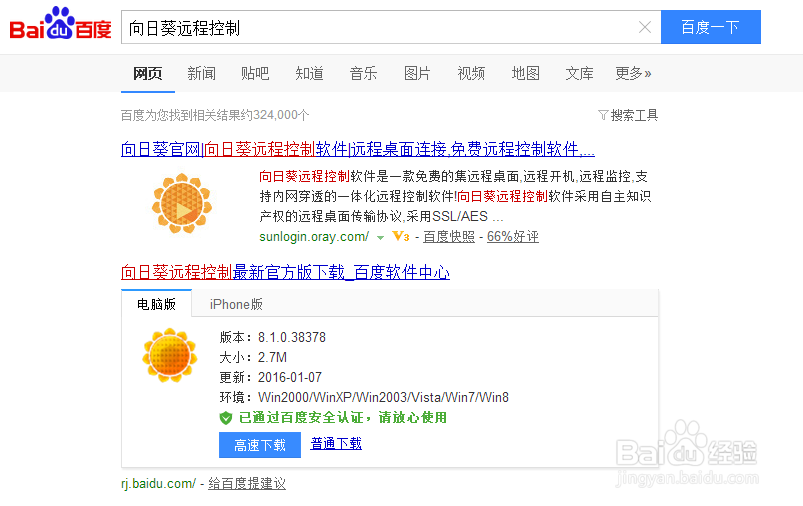803x506 pixels.
Task: Click the Baidu logo
Action: (60, 24)
